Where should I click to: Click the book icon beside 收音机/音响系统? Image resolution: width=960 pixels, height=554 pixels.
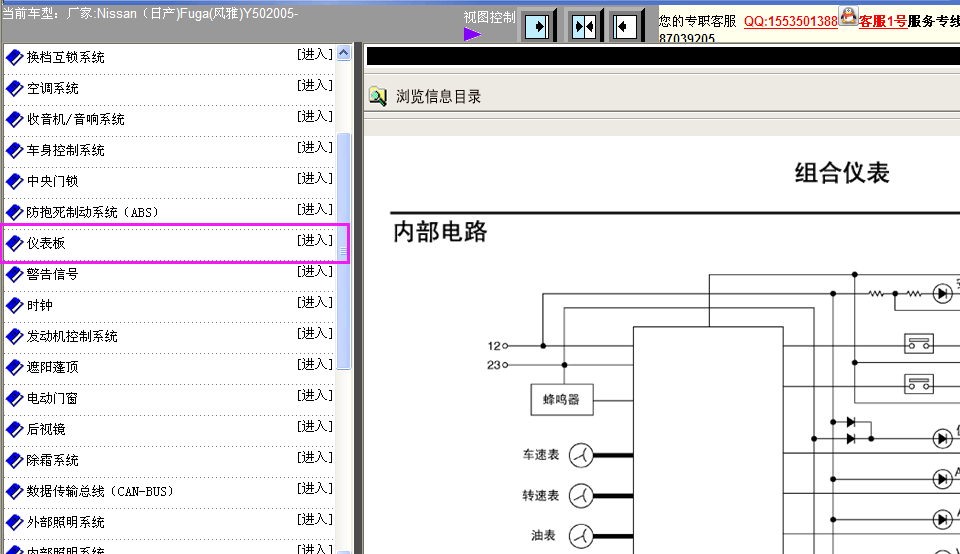click(14, 119)
